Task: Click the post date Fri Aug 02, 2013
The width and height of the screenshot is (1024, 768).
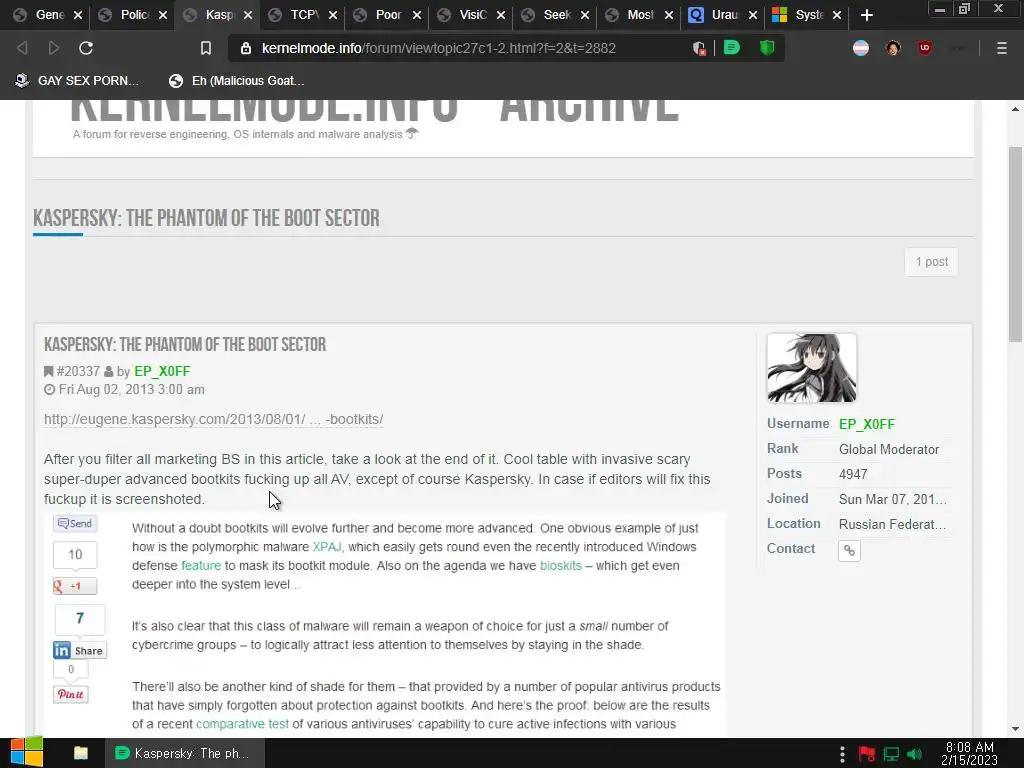Action: [x=131, y=390]
